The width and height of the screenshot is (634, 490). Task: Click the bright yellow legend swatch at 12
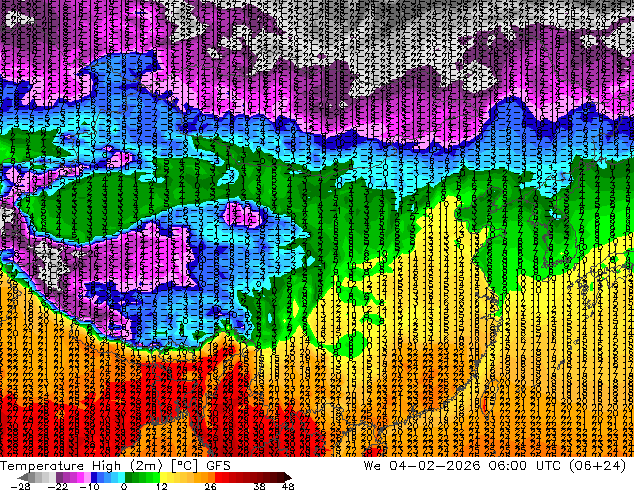tap(163, 477)
